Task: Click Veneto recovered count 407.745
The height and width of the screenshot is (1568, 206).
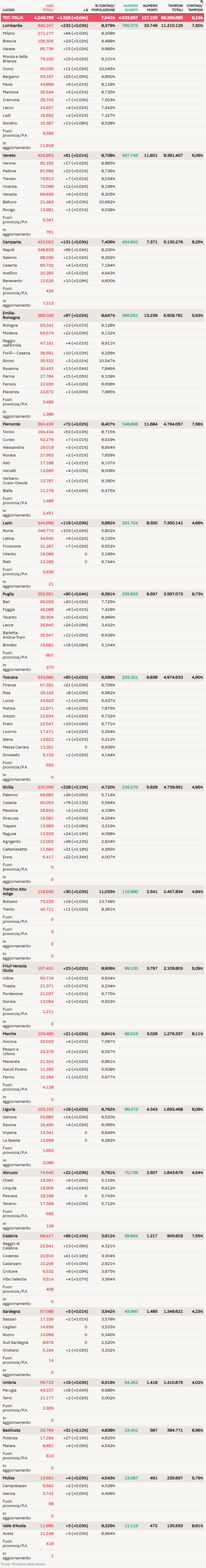Action: click(x=130, y=155)
